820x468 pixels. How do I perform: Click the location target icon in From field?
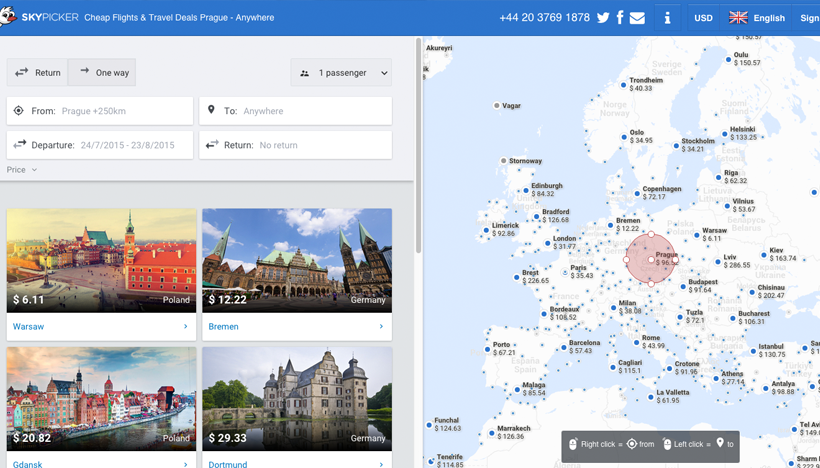click(x=19, y=111)
